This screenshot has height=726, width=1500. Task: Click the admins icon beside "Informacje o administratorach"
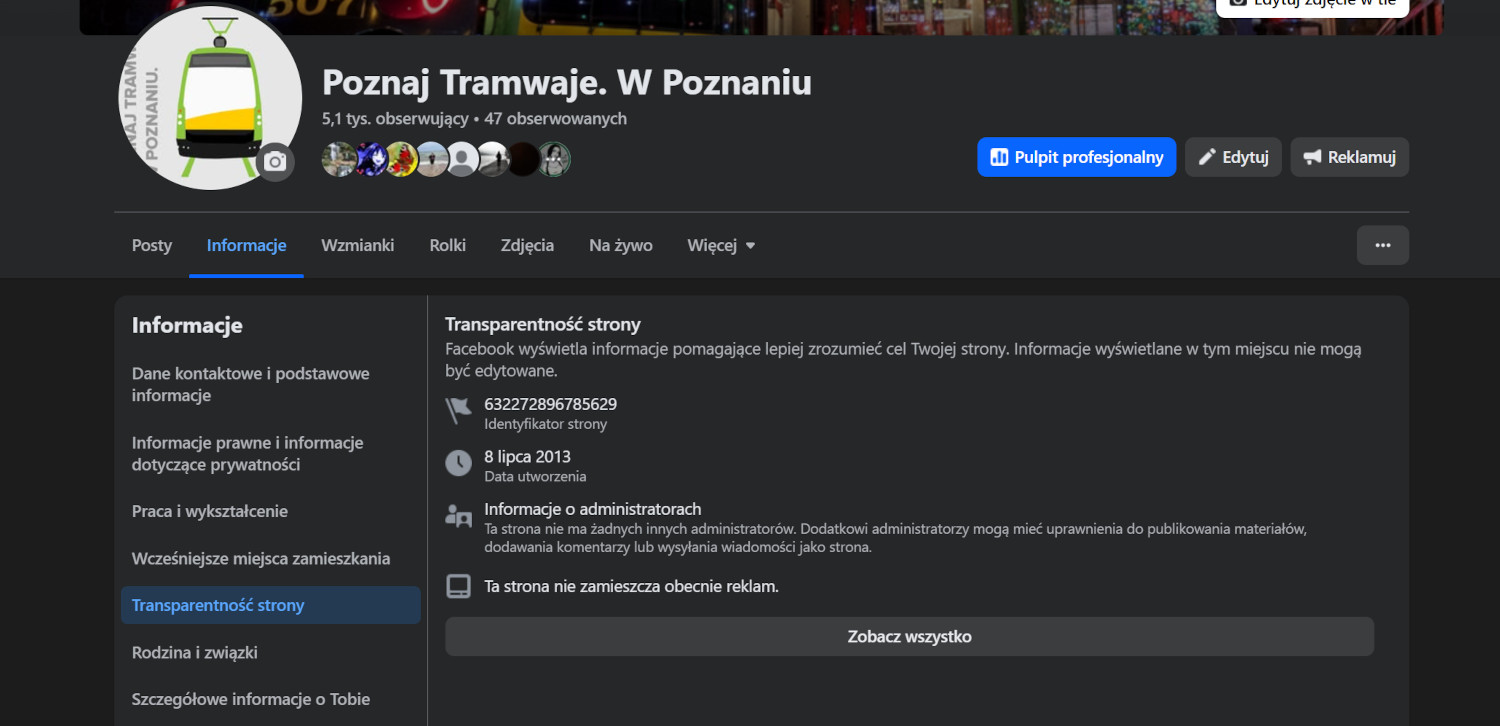click(458, 515)
